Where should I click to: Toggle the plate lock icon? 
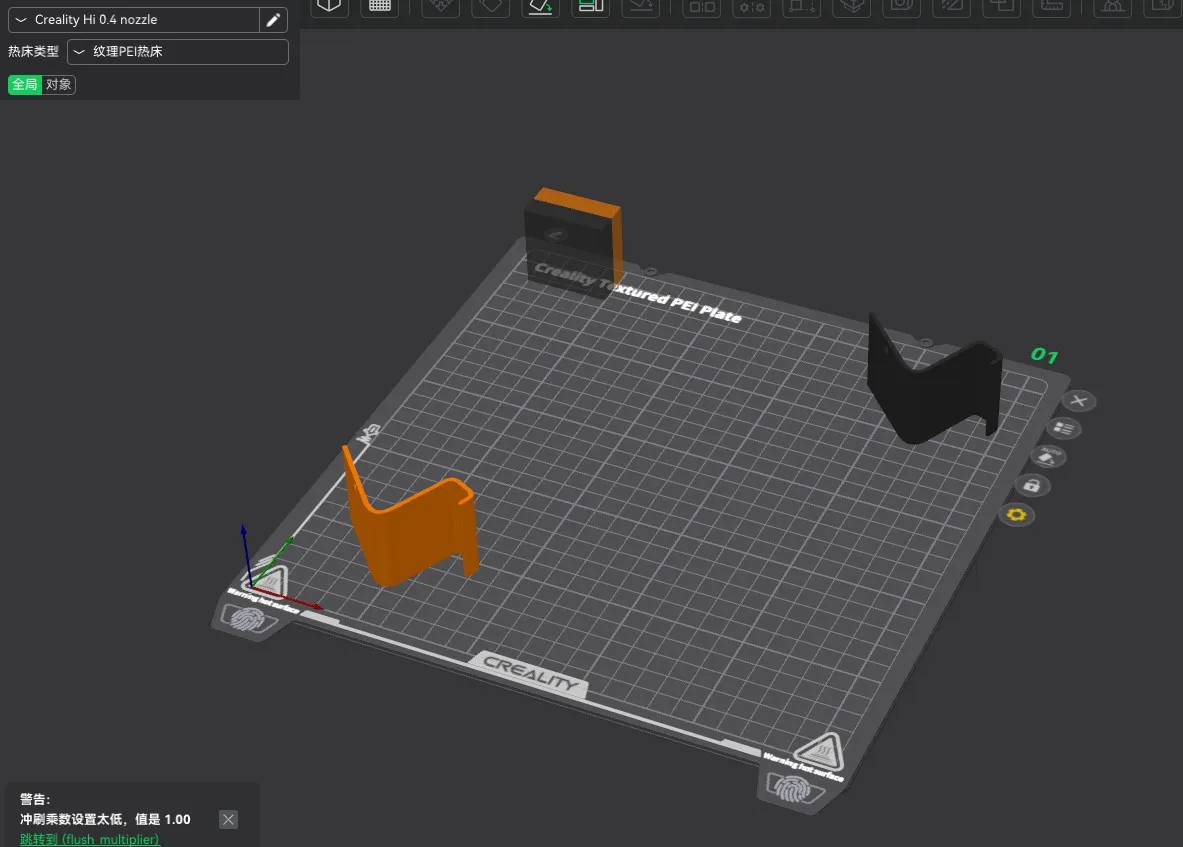click(1031, 485)
